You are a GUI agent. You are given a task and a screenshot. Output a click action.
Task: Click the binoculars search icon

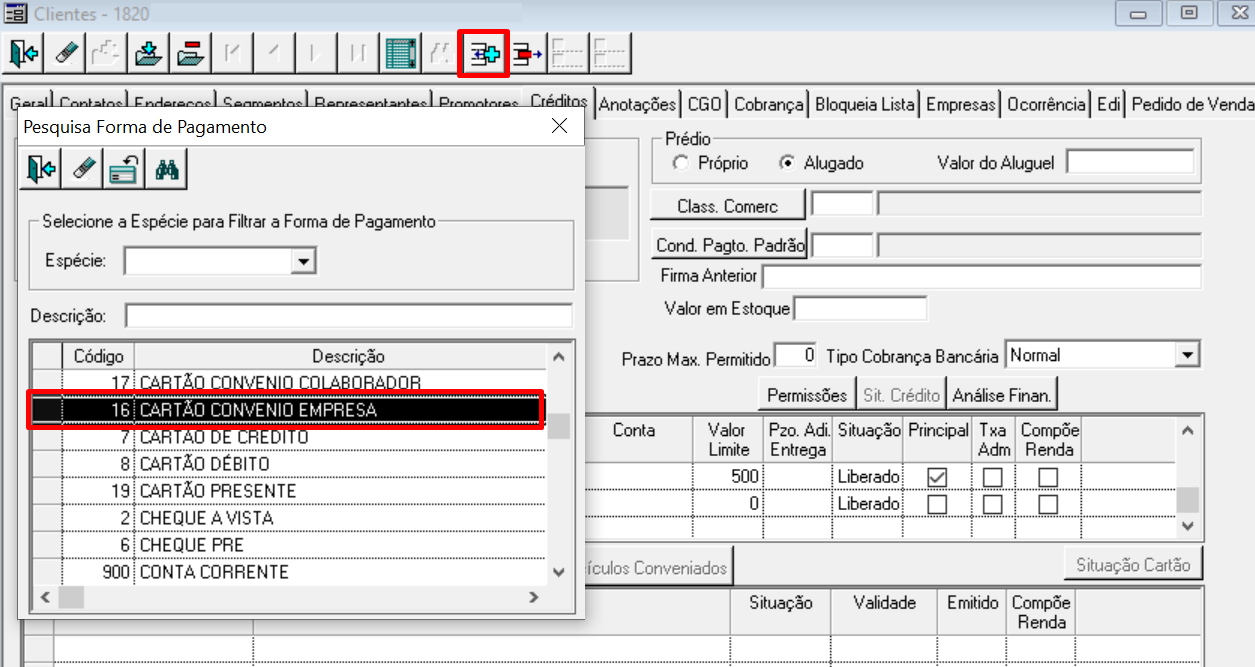pyautogui.click(x=167, y=169)
